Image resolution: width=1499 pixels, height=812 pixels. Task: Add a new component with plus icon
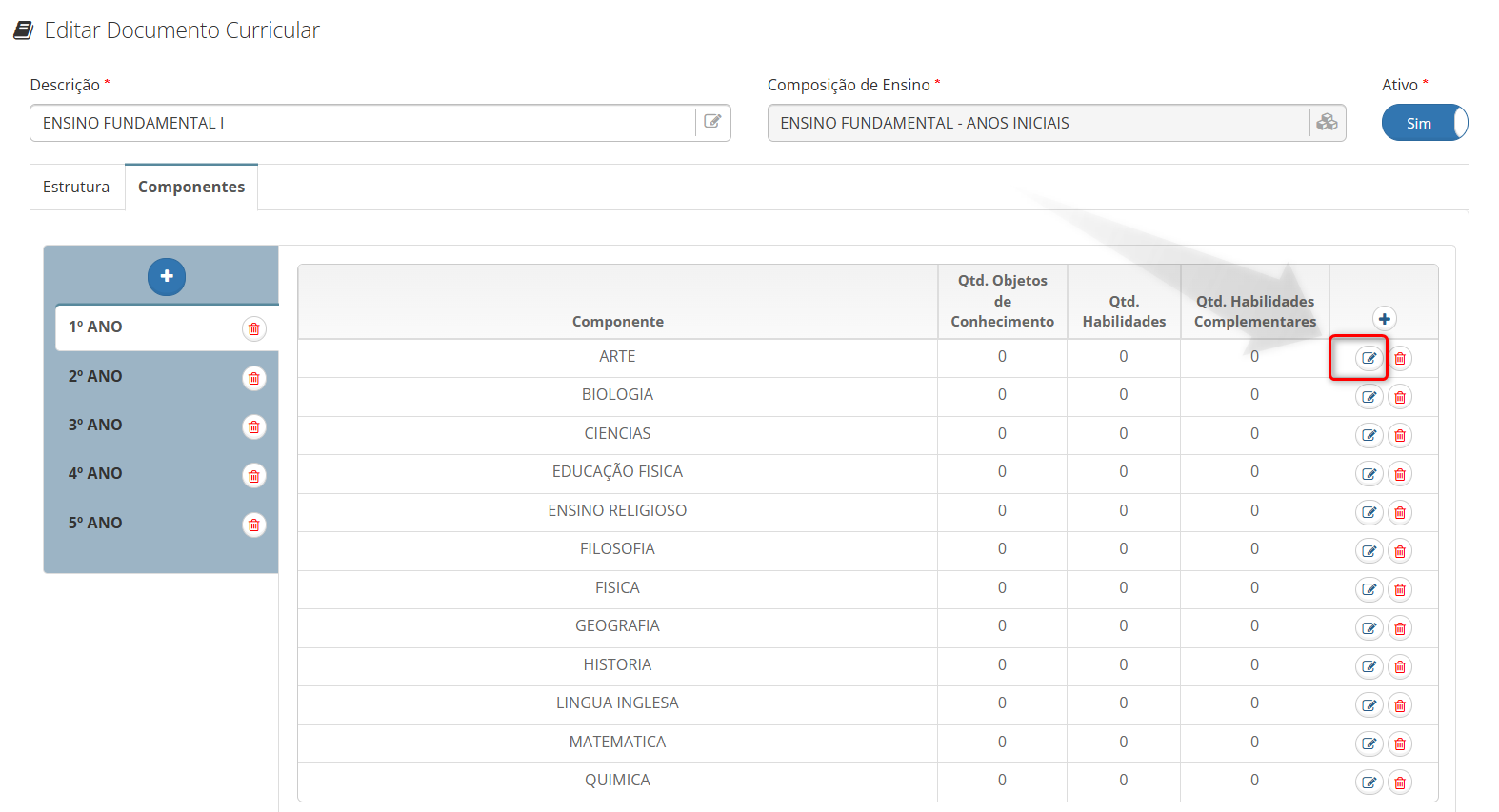(x=1384, y=319)
